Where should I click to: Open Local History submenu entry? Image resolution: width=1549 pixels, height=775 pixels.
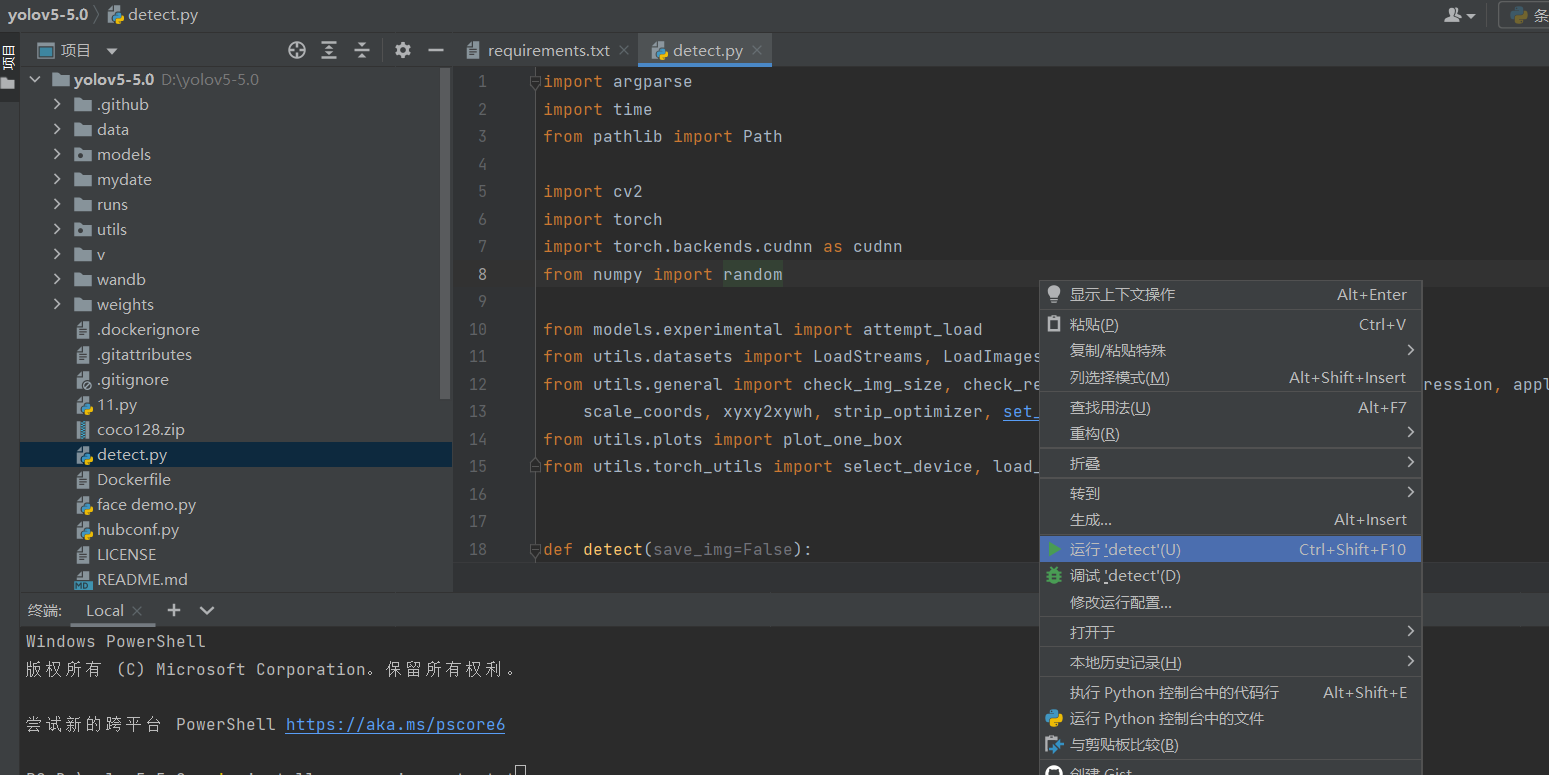[x=1231, y=662]
